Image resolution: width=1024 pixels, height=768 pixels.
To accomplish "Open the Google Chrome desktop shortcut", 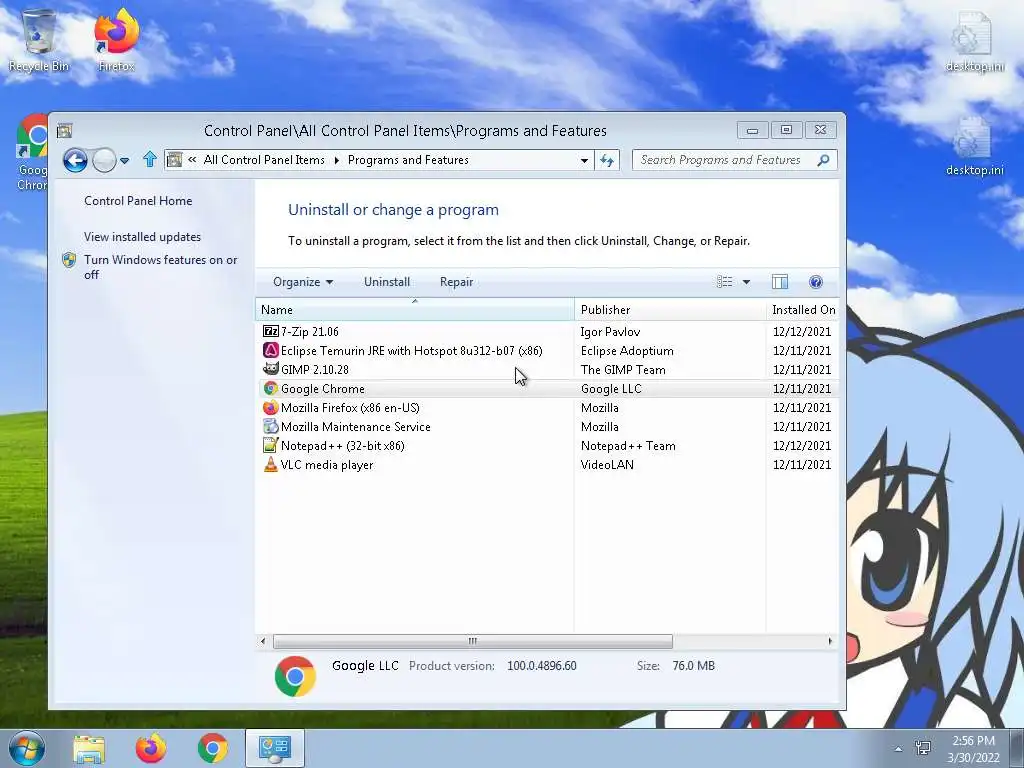I will (32, 152).
